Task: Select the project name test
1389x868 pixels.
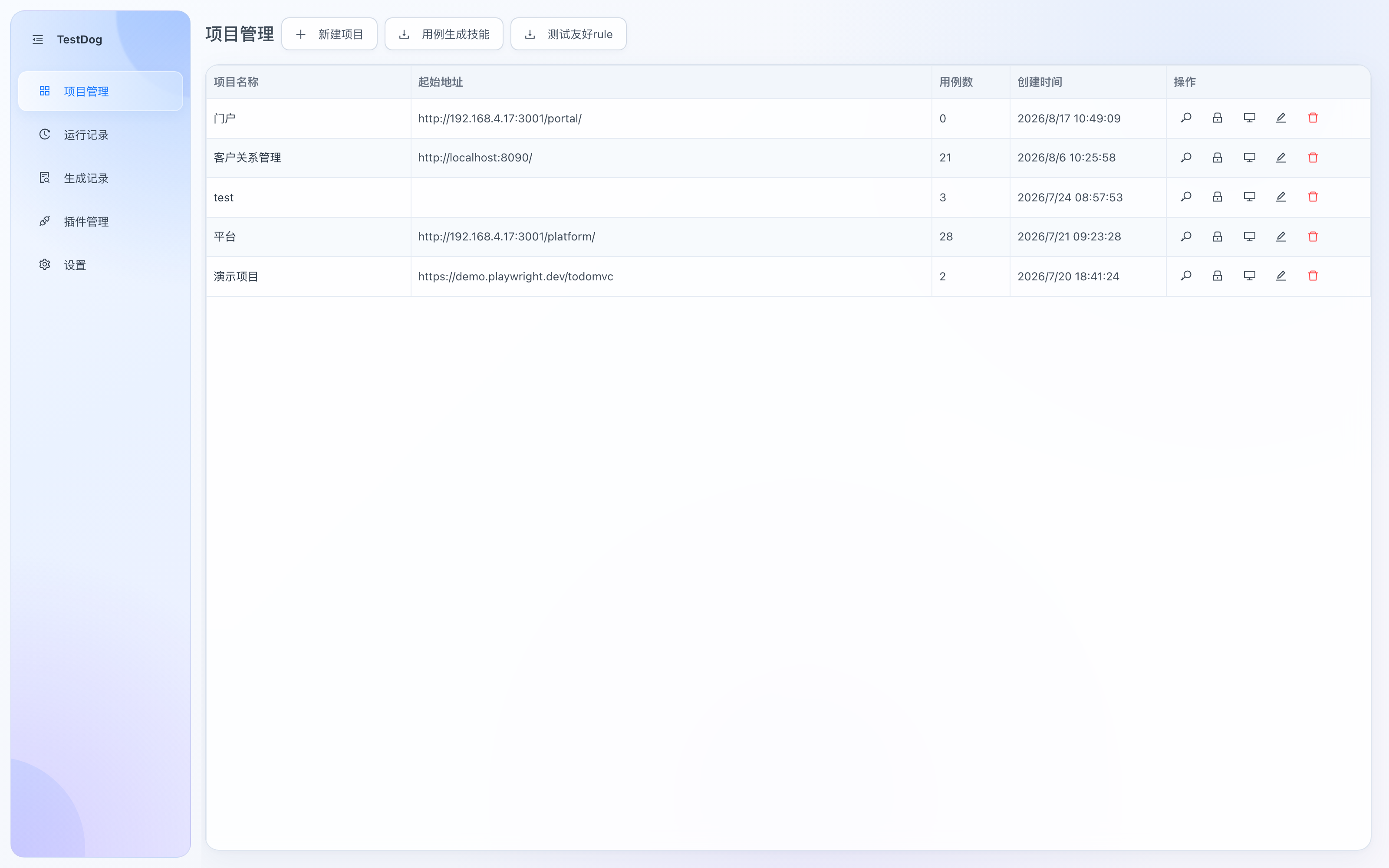Action: click(x=223, y=197)
